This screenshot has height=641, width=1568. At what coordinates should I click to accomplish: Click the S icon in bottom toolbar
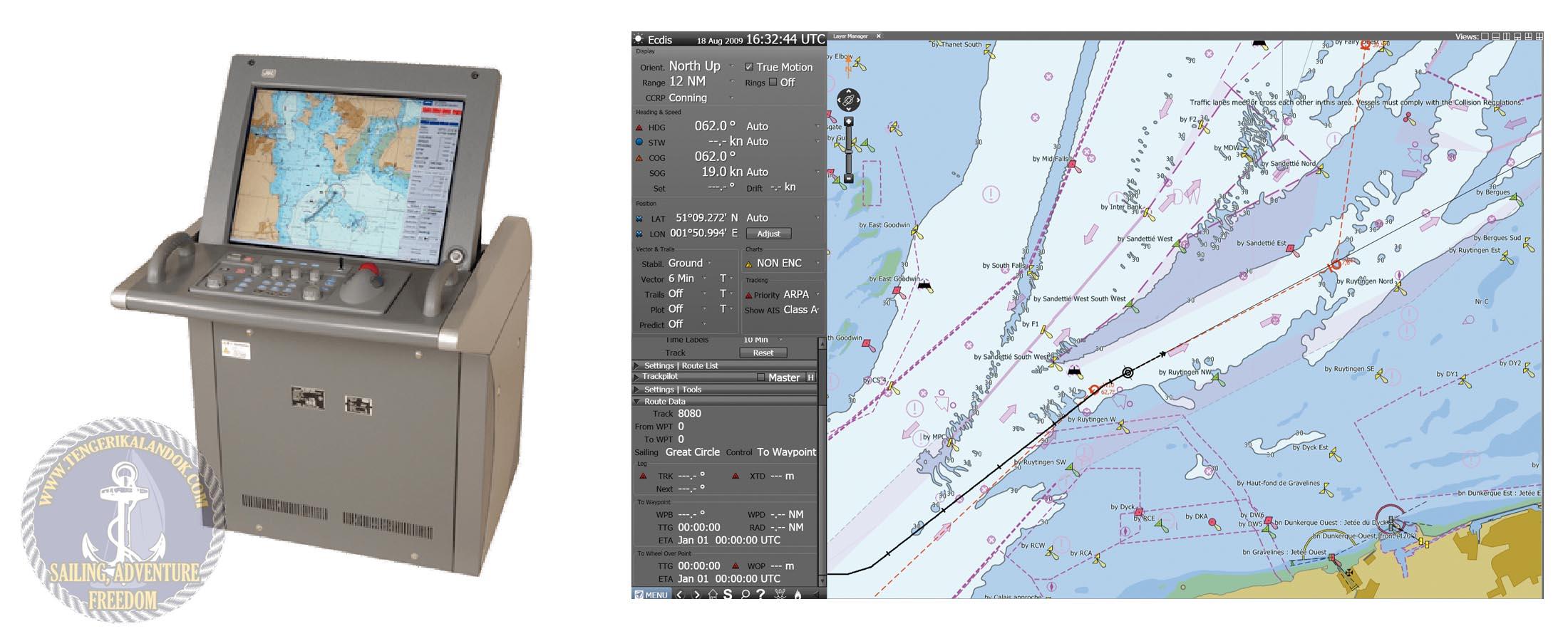tap(728, 595)
